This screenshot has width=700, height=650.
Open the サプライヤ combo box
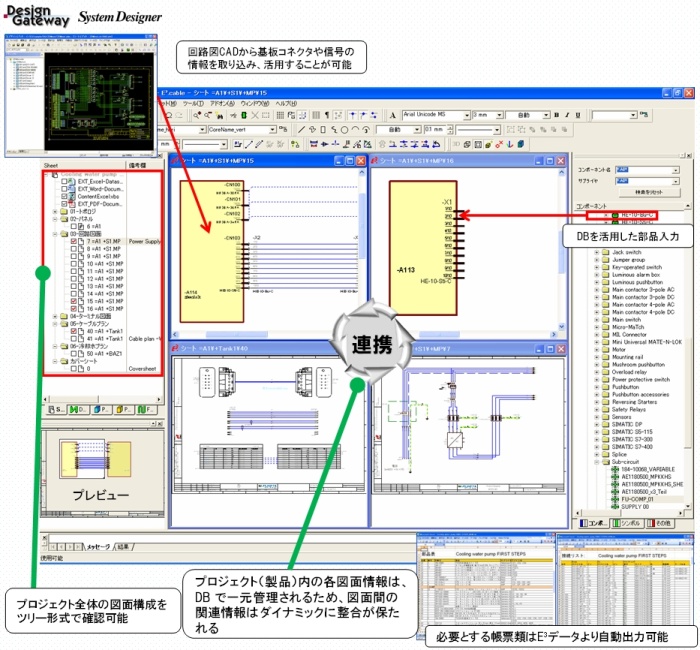click(x=647, y=181)
